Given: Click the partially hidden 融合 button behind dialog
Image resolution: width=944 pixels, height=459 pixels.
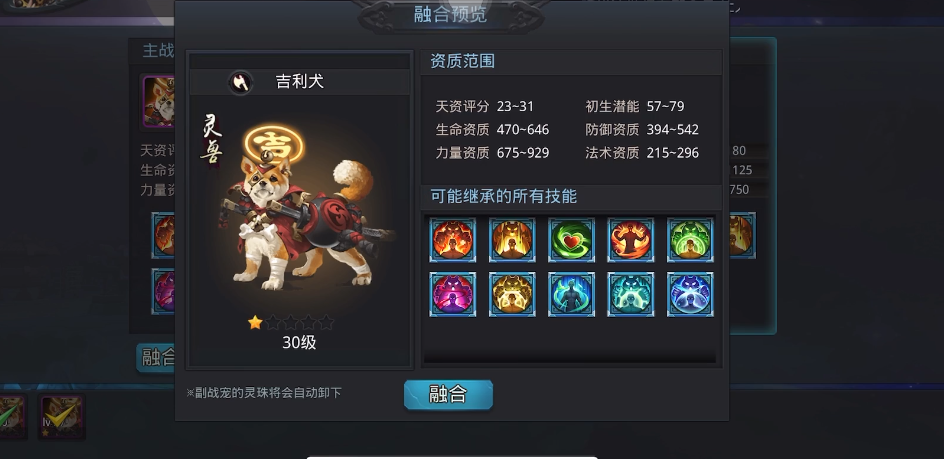Looking at the screenshot, I should click(x=155, y=358).
